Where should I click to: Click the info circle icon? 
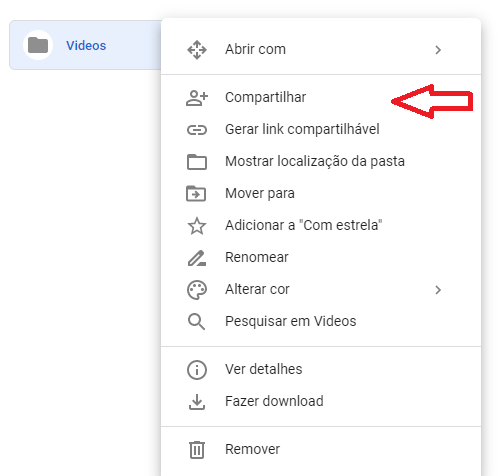pos(197,370)
